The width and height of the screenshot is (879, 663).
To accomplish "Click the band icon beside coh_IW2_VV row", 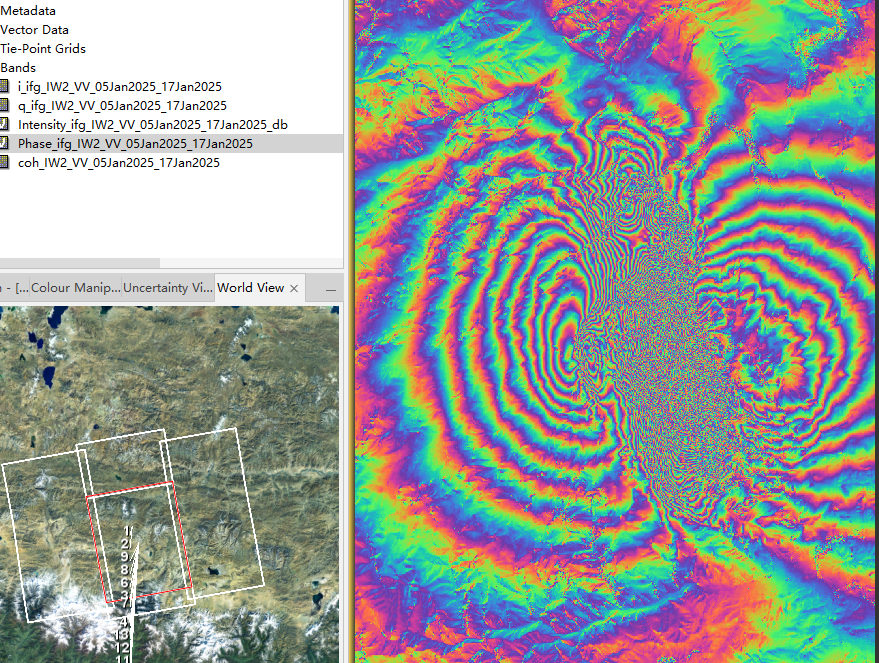I will 4,163.
